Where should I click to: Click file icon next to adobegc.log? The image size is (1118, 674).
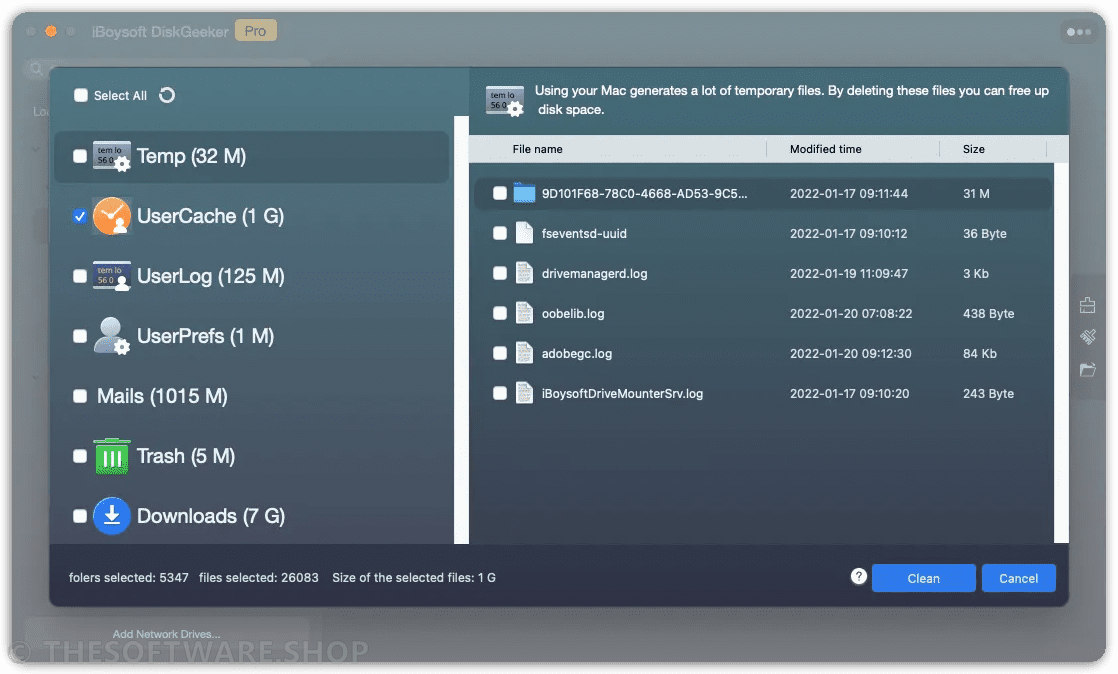click(524, 352)
